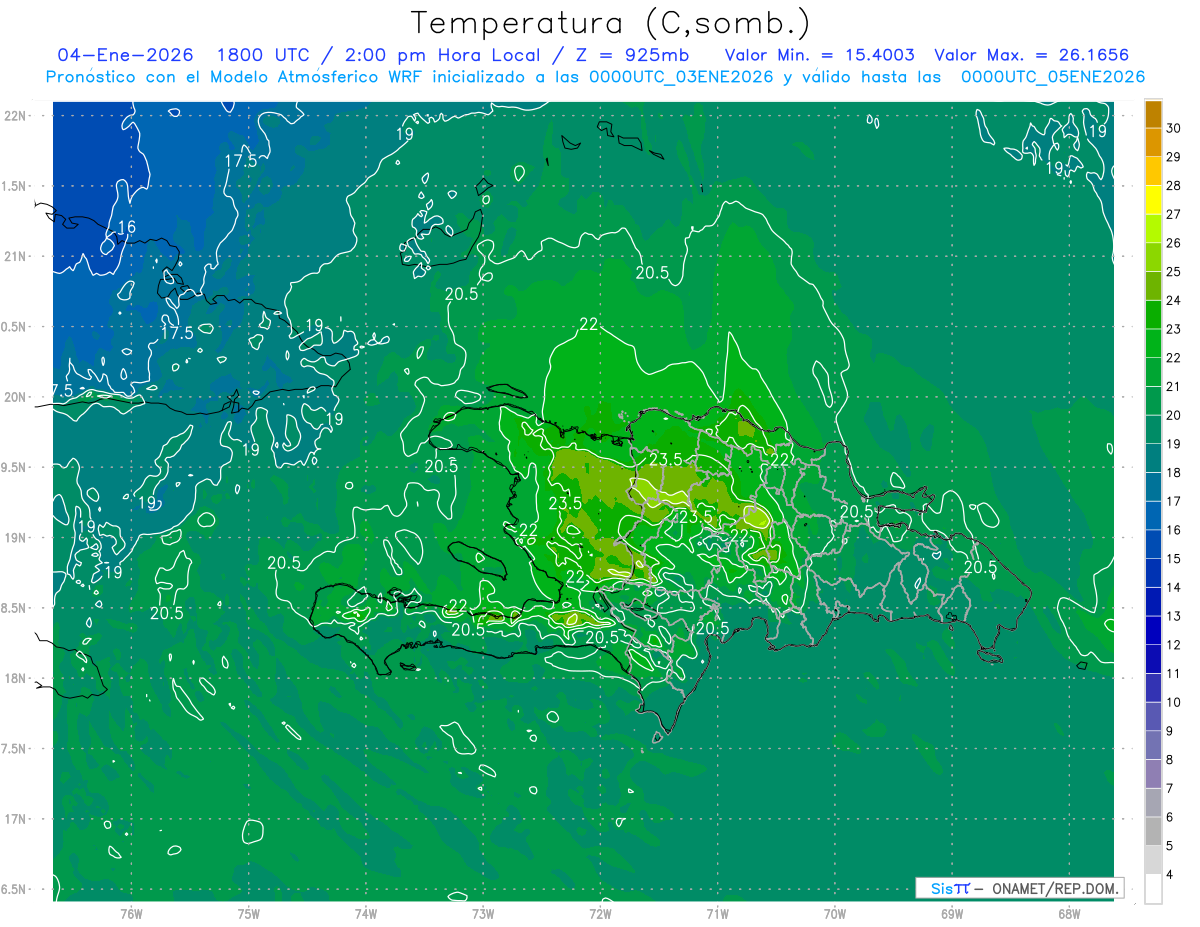Select the date text "04-Ene-2026"

(x=125, y=55)
